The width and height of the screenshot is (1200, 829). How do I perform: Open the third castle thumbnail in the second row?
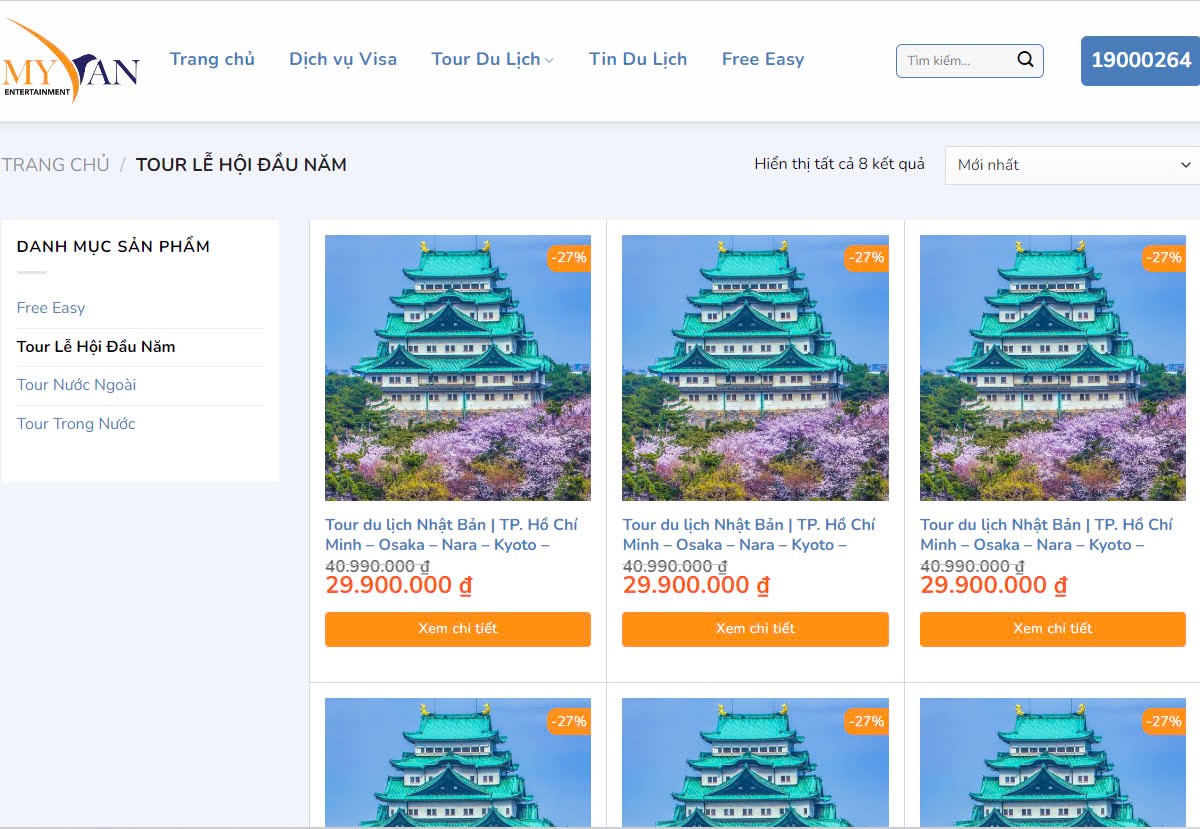pos(1053,762)
